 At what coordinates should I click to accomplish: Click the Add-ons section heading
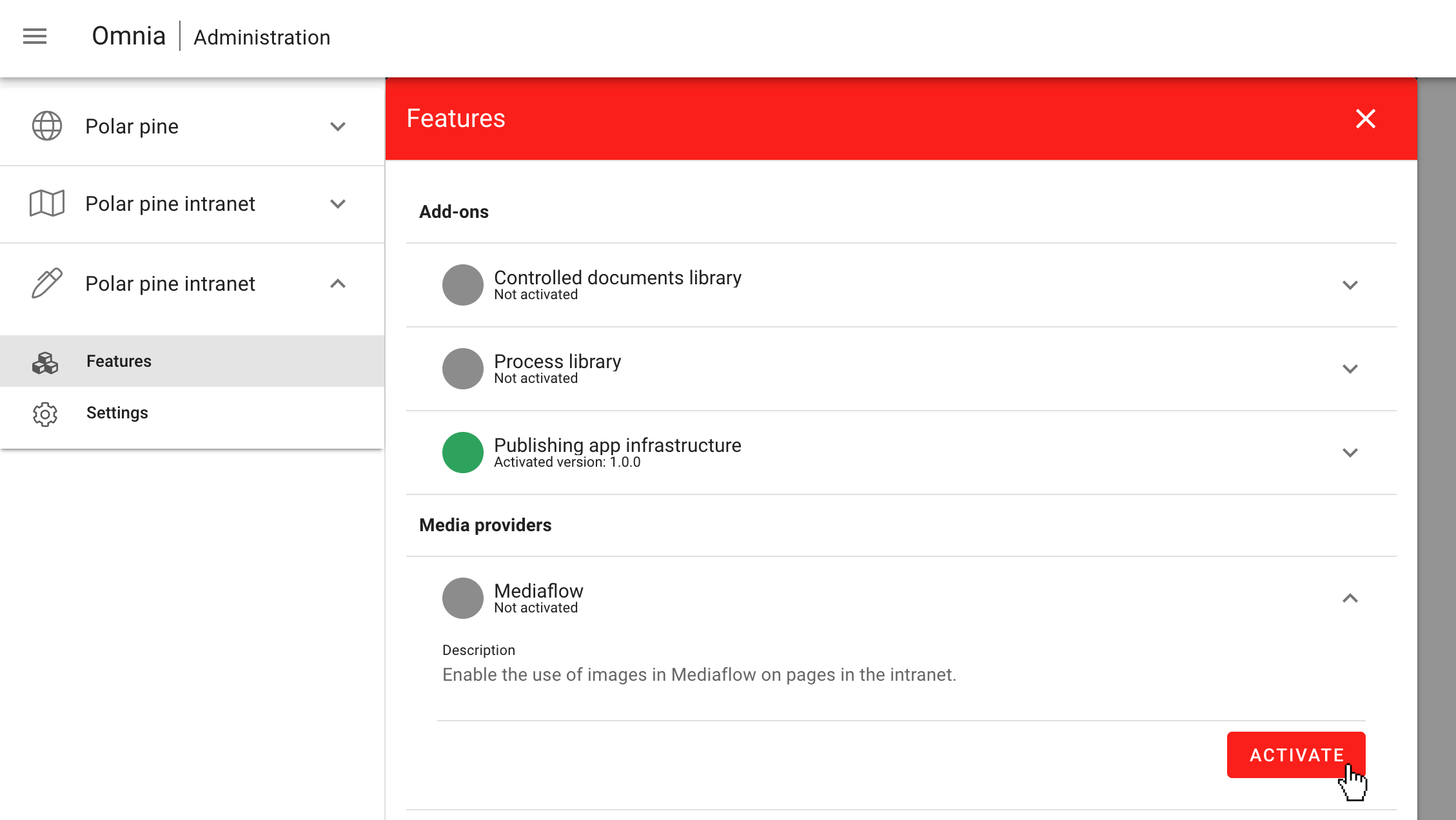[x=454, y=211]
